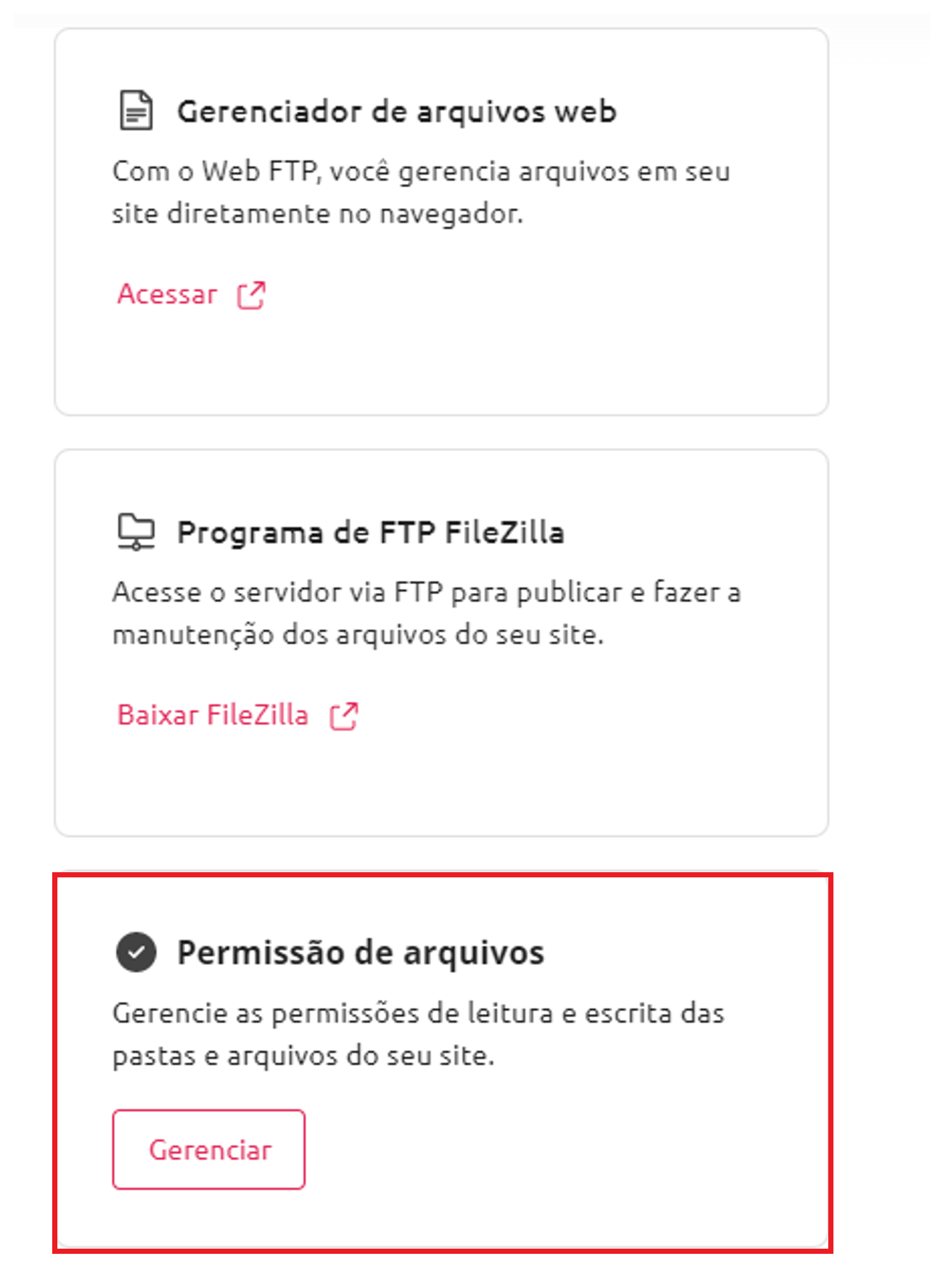Image resolution: width=943 pixels, height=1288 pixels.
Task: Click the checkmark circle icon beside Permissão de arquivos
Action: click(x=136, y=952)
